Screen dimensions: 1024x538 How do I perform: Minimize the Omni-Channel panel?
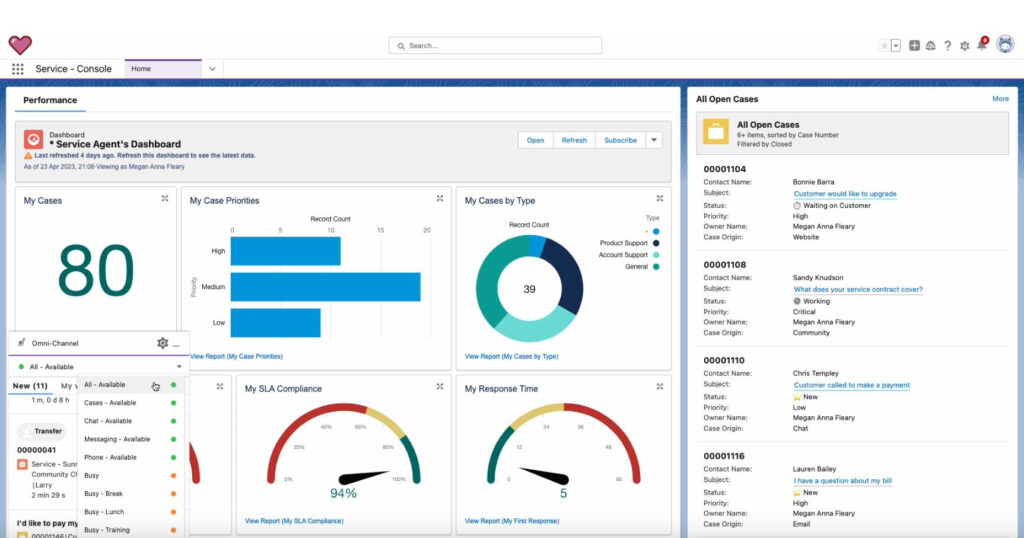pyautogui.click(x=176, y=344)
